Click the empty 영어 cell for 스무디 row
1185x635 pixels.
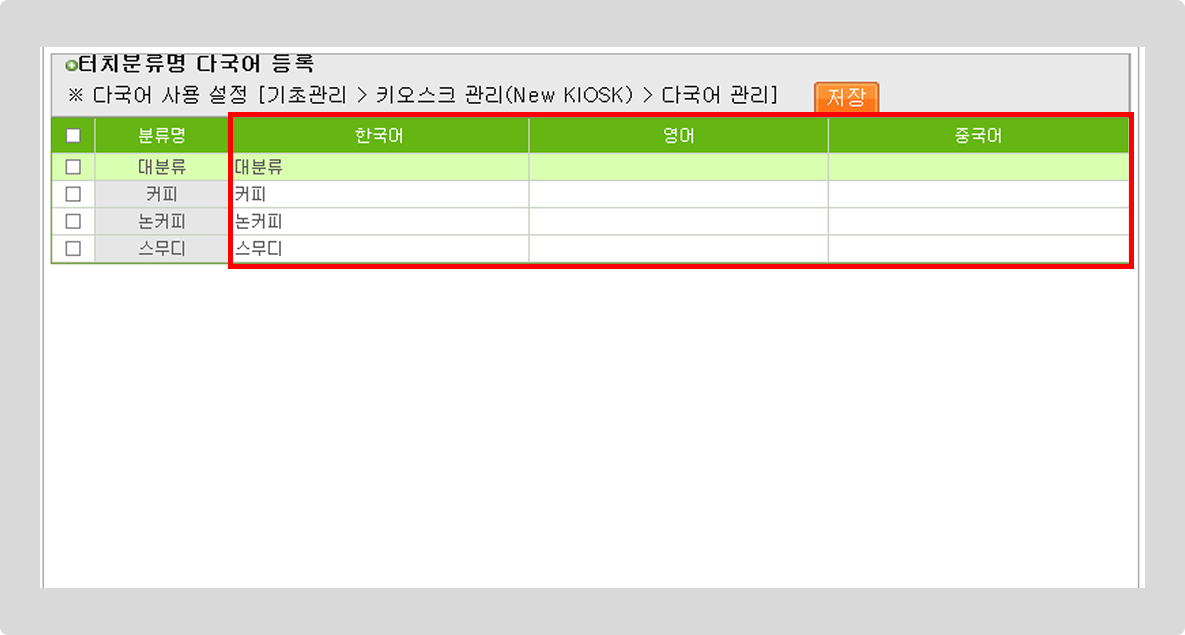tap(678, 248)
